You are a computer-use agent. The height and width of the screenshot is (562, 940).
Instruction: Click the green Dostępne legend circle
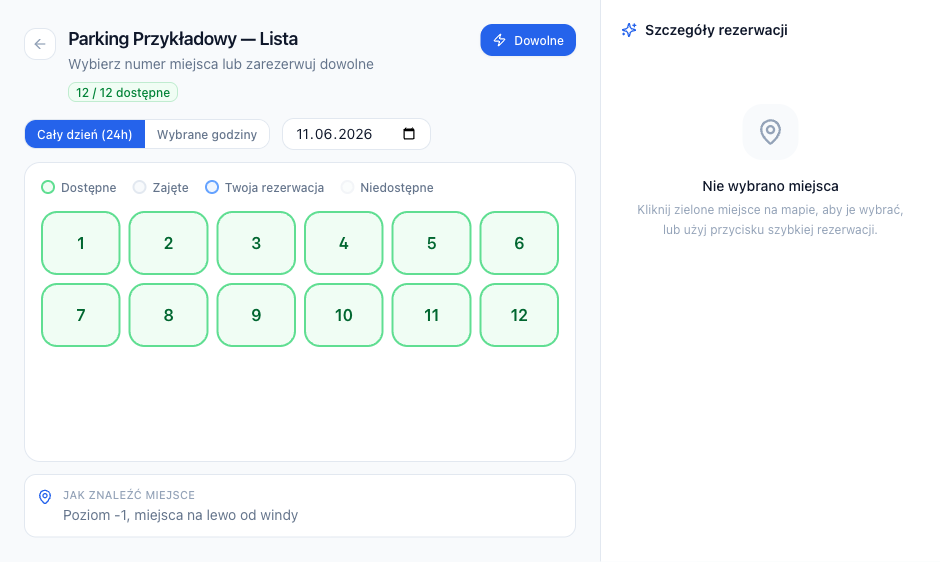48,187
